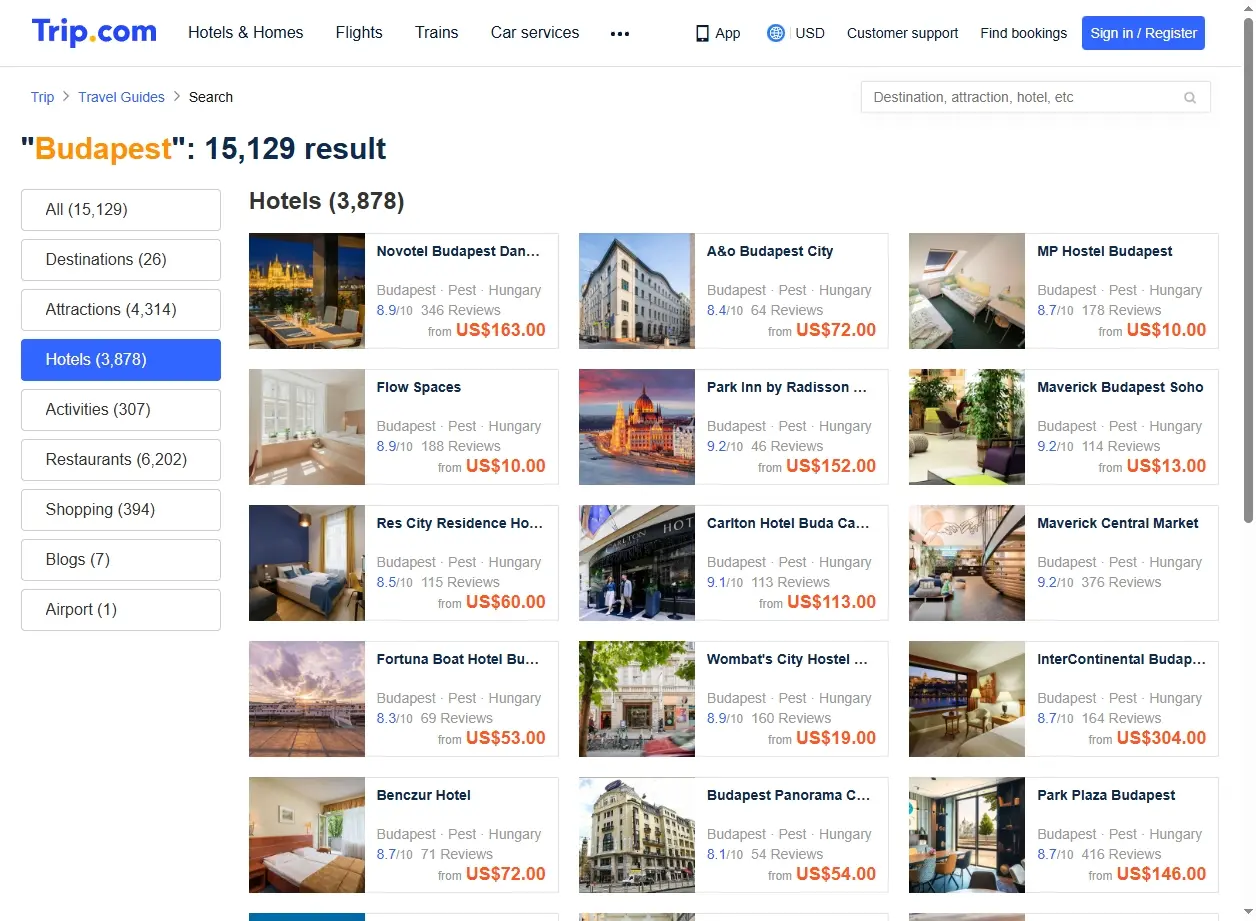Click the page vertical scrollbar
The image size is (1256, 921).
(x=1248, y=270)
